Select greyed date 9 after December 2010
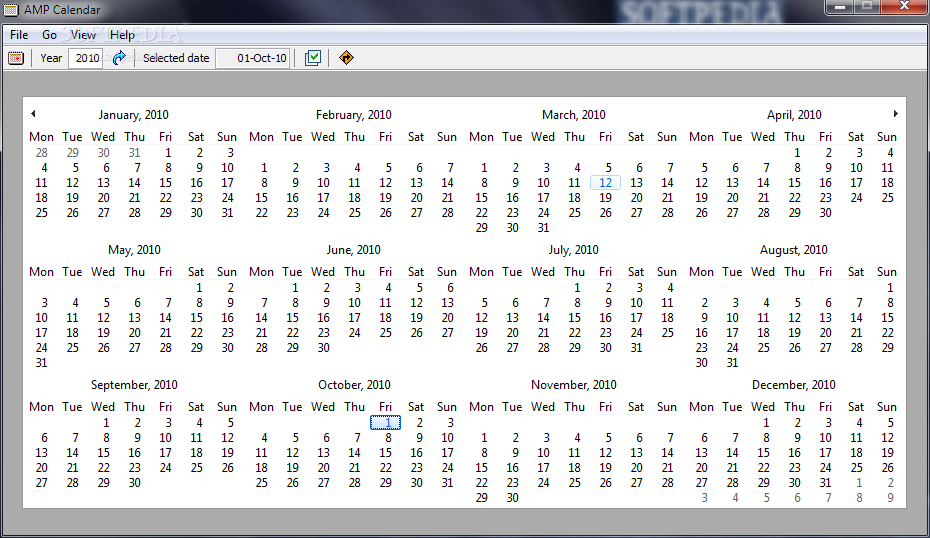The width and height of the screenshot is (930, 538). (890, 498)
